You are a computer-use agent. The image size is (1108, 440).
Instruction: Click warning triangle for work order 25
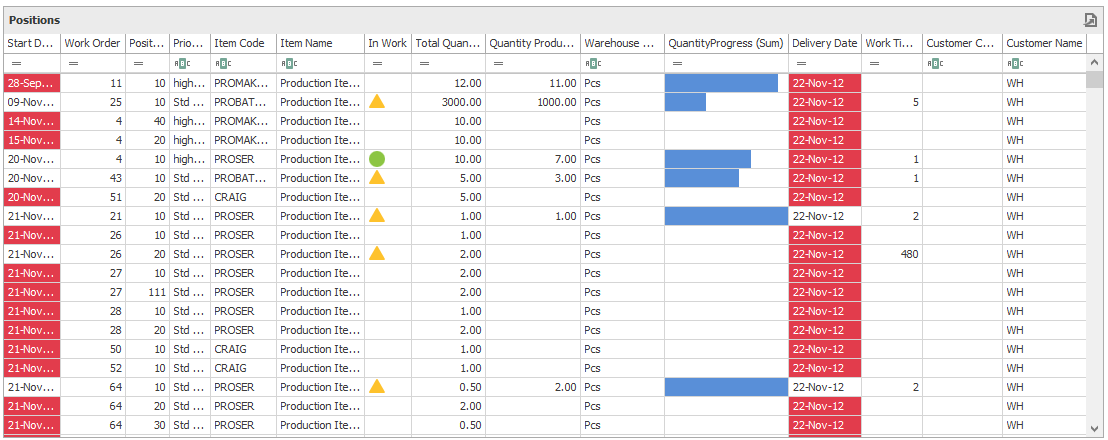point(377,102)
